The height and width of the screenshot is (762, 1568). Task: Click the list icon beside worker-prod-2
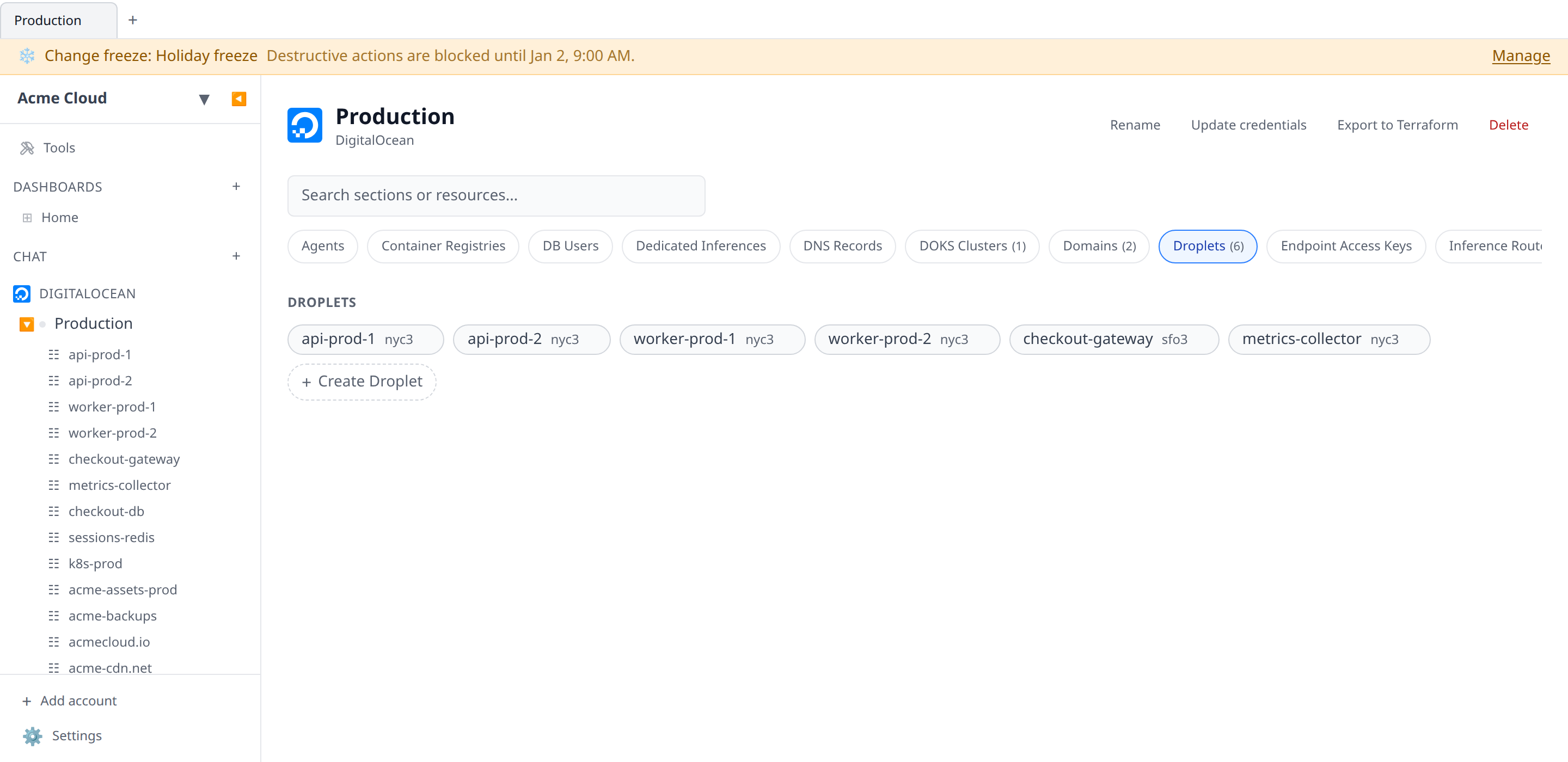(53, 433)
